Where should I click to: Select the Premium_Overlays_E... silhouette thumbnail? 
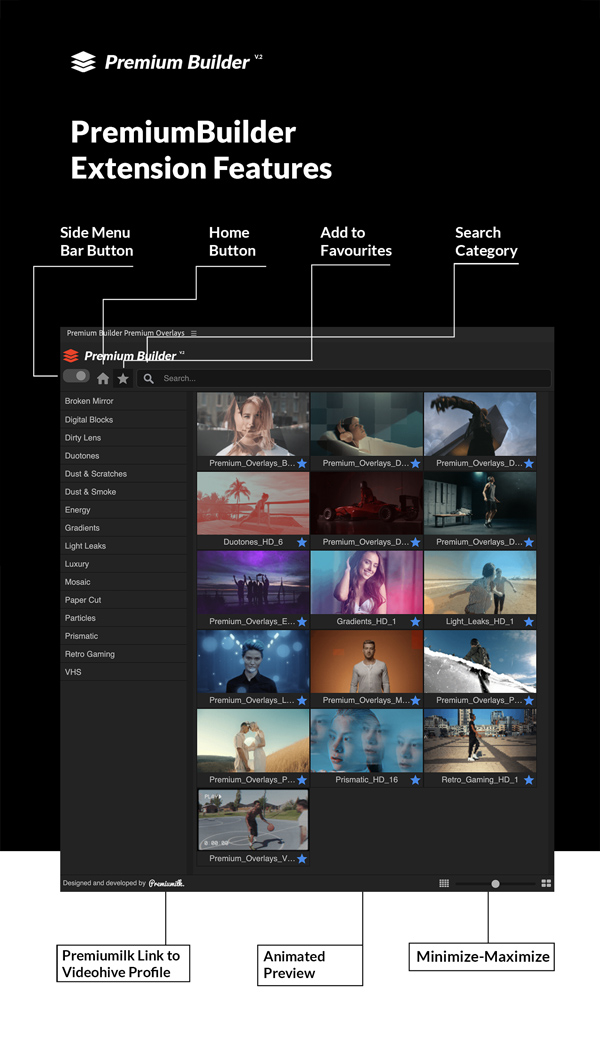[253, 583]
